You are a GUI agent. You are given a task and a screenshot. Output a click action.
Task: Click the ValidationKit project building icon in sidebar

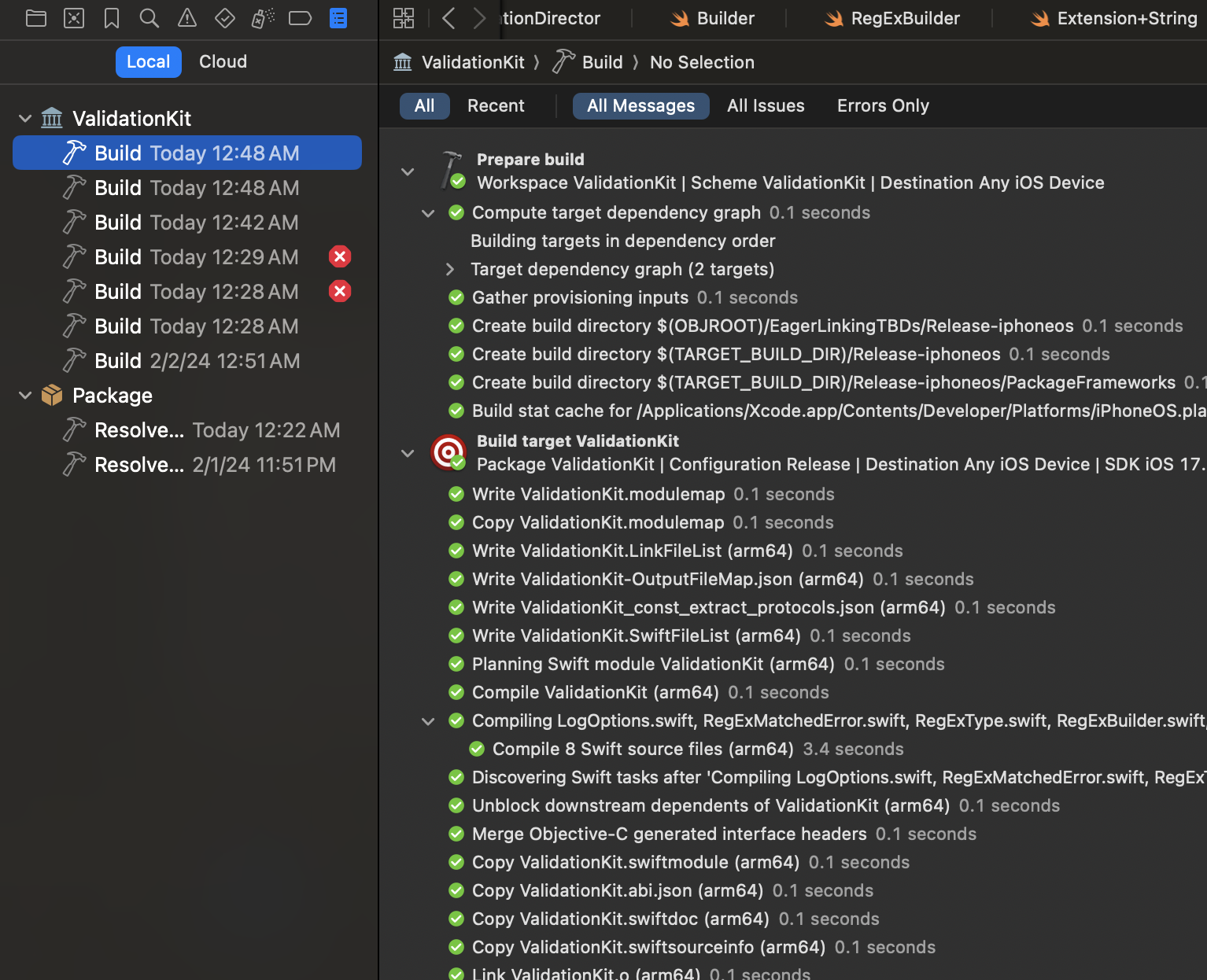point(52,118)
